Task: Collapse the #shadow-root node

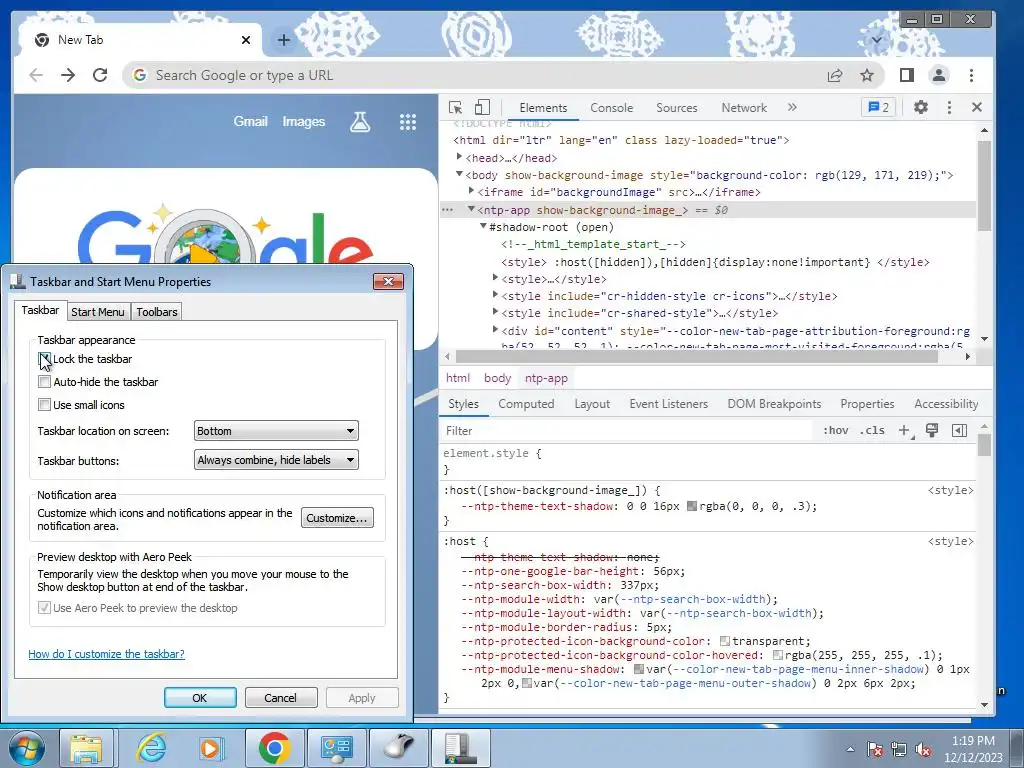Action: 483,226
